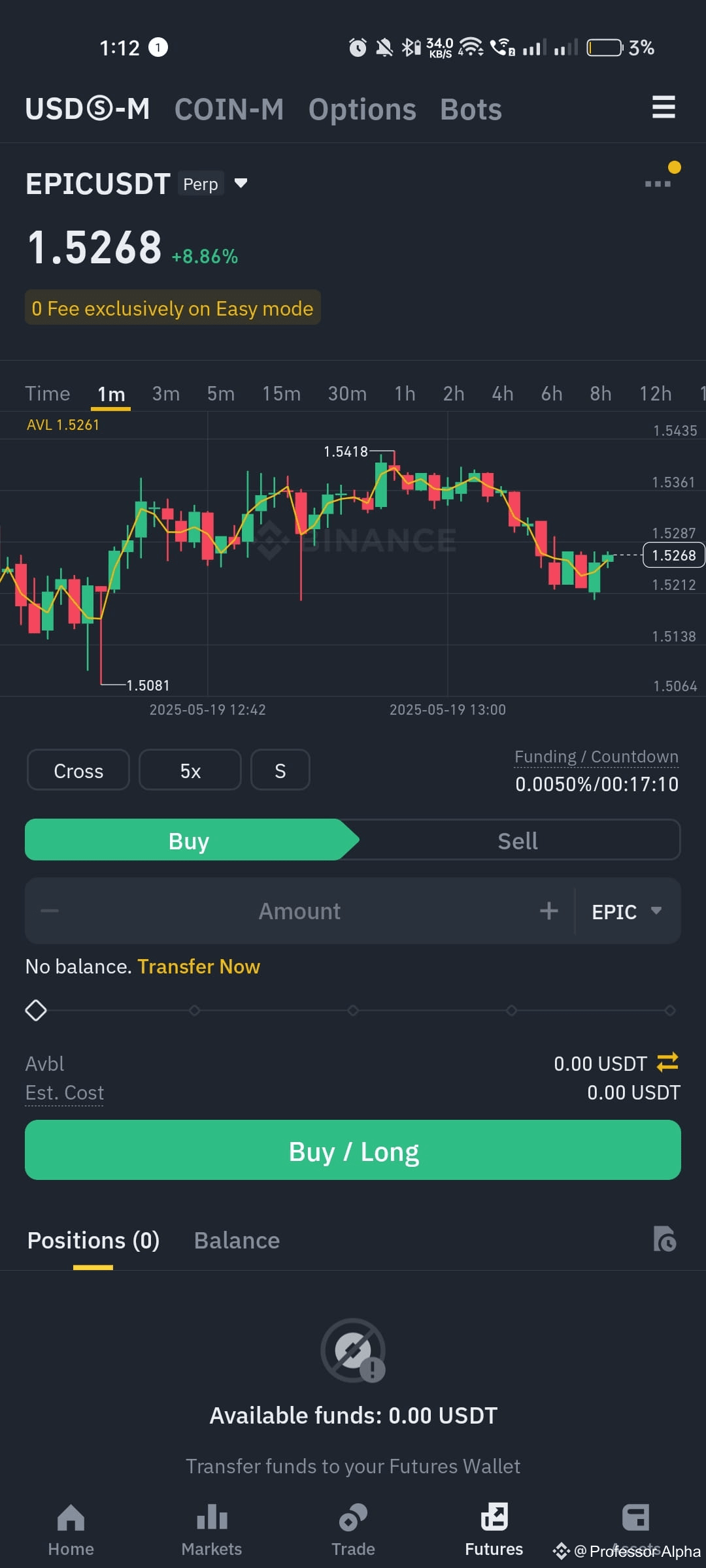Select the 2h chart interval

point(454,393)
